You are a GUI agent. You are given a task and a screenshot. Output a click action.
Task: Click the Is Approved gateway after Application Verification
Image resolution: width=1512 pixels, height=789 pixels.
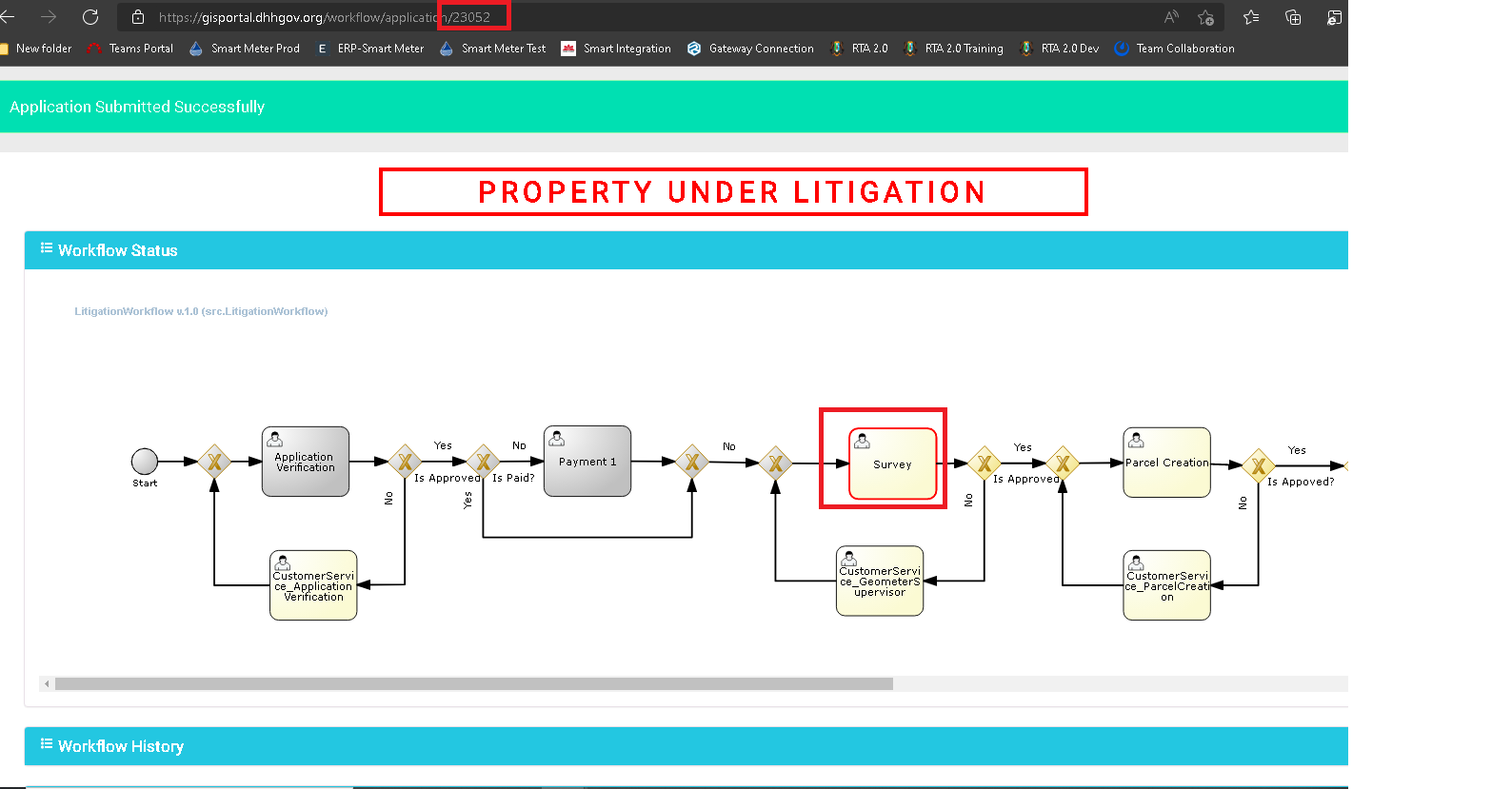[x=405, y=462]
